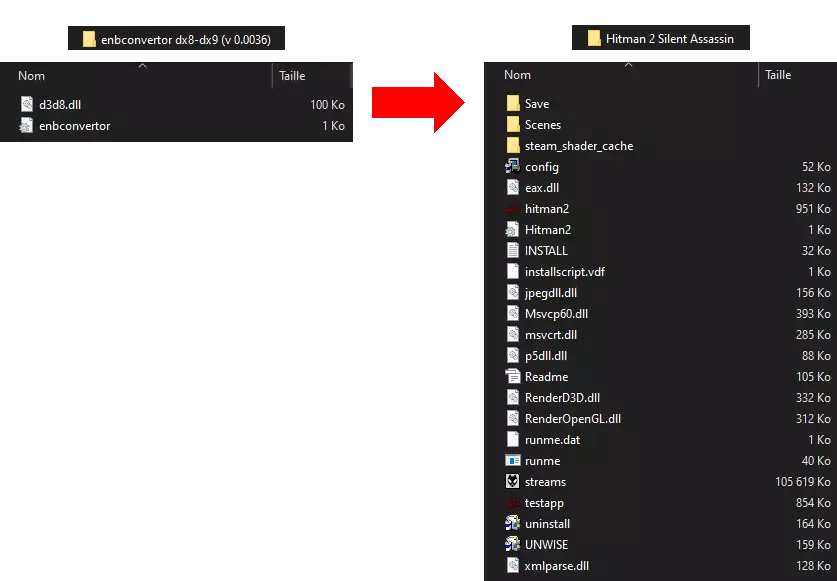837x581 pixels.
Task: Select the runme.dat file name
Action: click(x=552, y=440)
